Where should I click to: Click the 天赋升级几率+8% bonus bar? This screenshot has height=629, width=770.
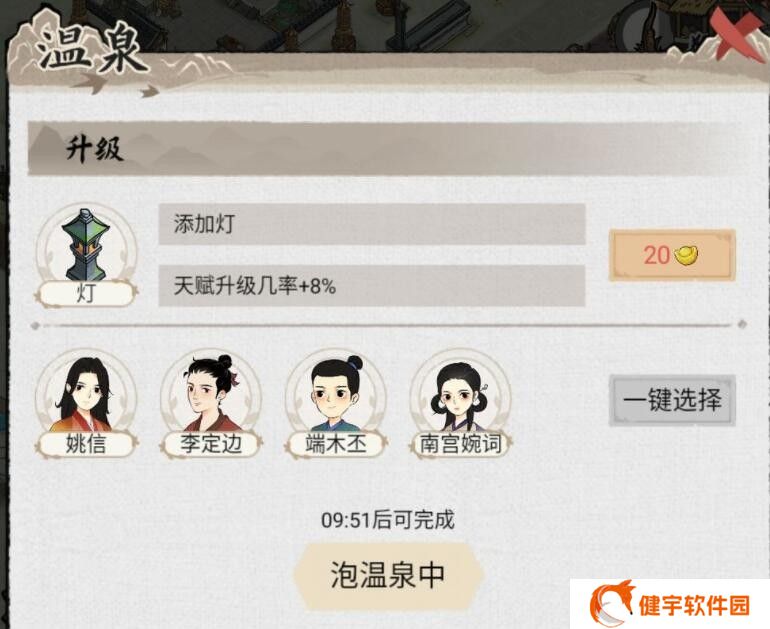(372, 286)
